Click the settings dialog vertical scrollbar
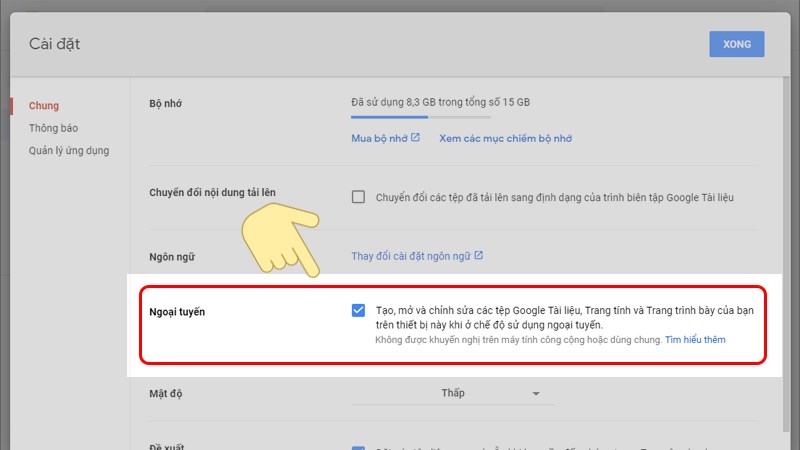Image resolution: width=800 pixels, height=450 pixels. (x=786, y=255)
